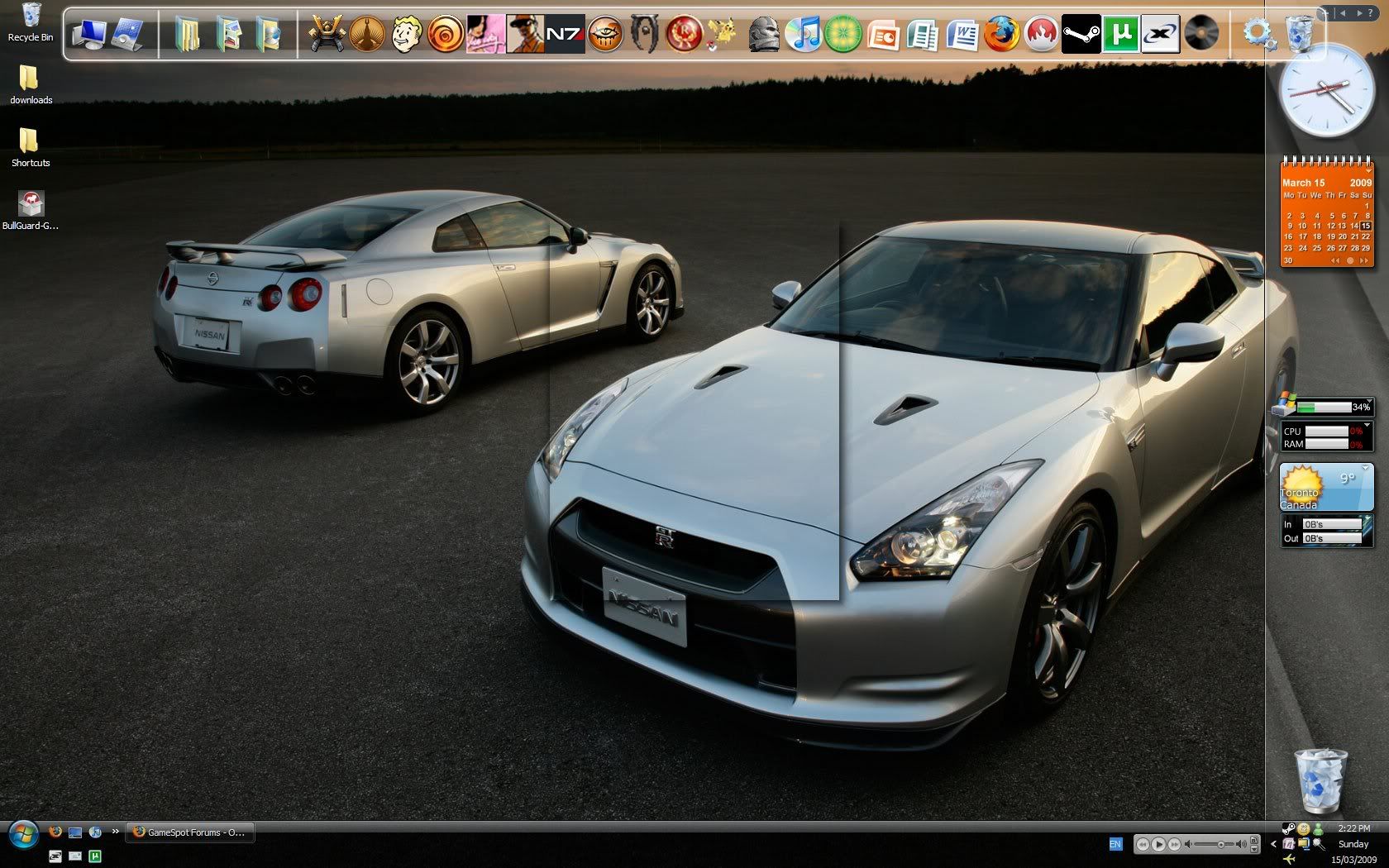Launch the red flame app in dock

point(1042,35)
